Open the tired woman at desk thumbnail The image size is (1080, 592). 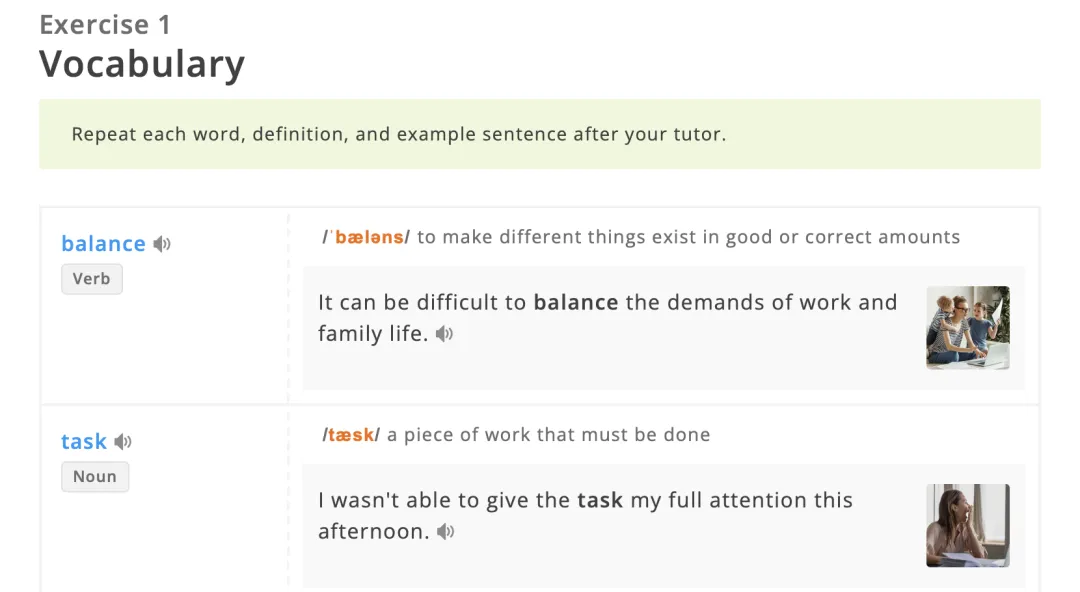click(968, 526)
